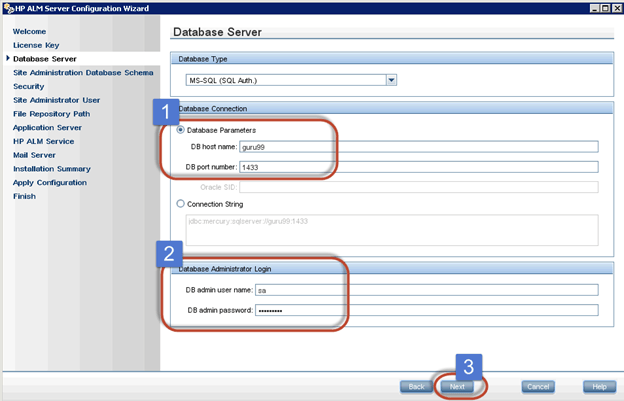The image size is (624, 401).
Task: Jump to the Installation Summary step
Action: click(x=52, y=169)
